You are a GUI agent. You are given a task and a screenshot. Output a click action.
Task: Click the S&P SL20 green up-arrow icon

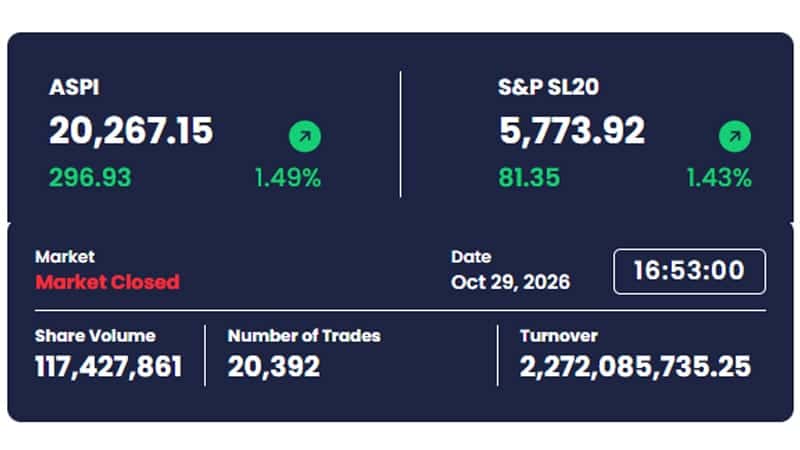click(x=735, y=136)
